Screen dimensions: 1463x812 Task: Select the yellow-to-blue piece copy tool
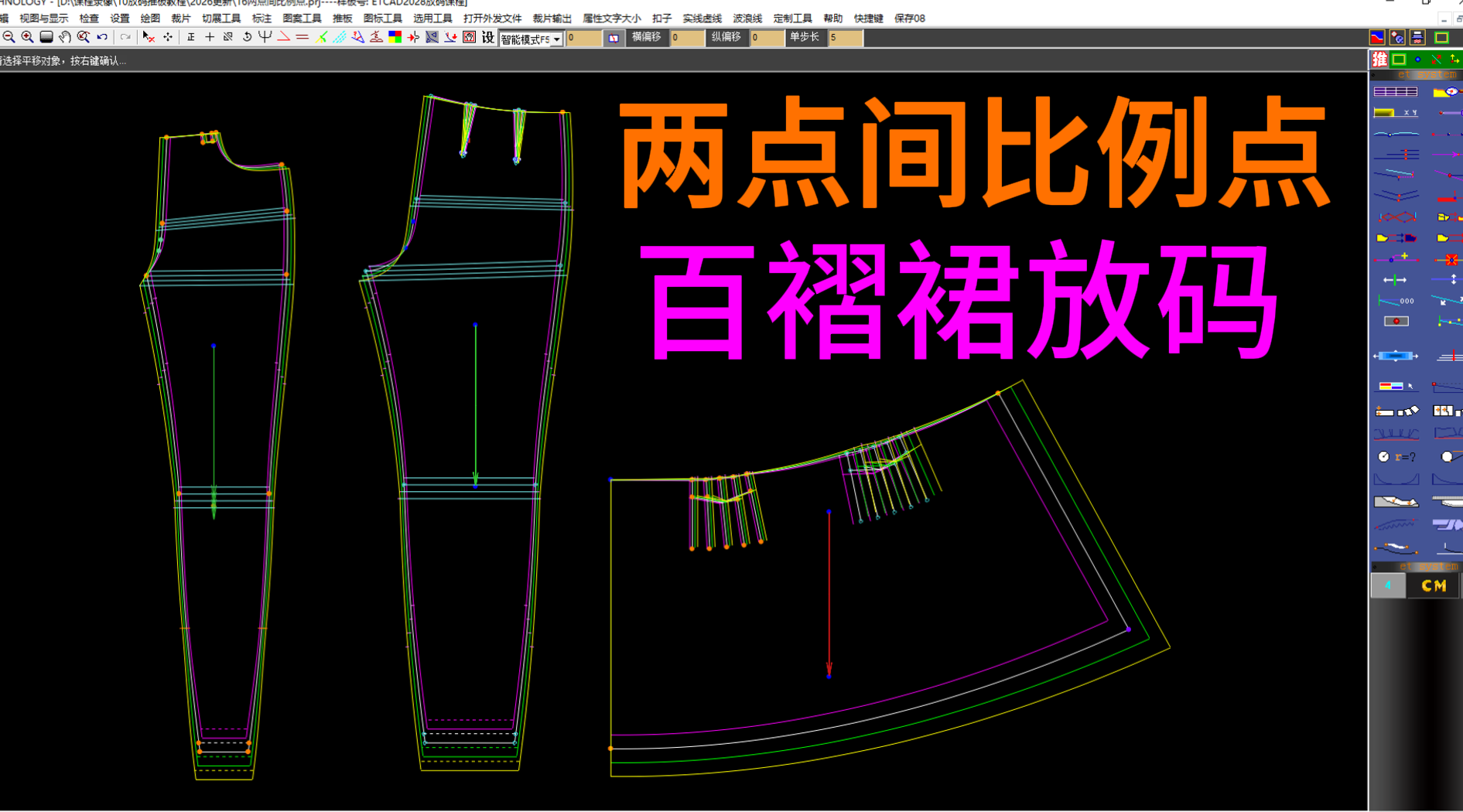pos(1396,238)
